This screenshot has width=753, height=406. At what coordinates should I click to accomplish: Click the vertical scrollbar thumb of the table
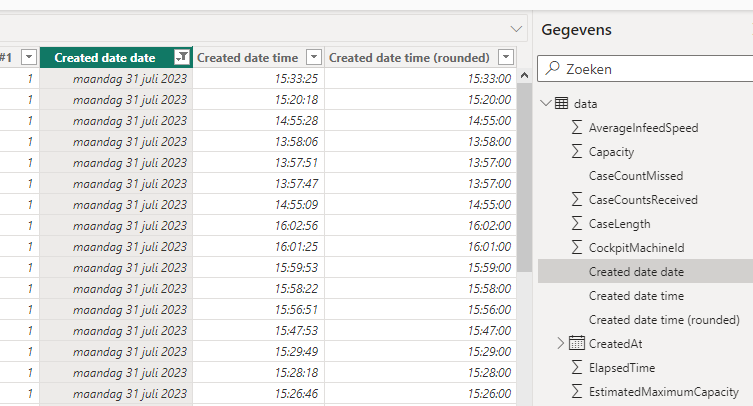524,178
